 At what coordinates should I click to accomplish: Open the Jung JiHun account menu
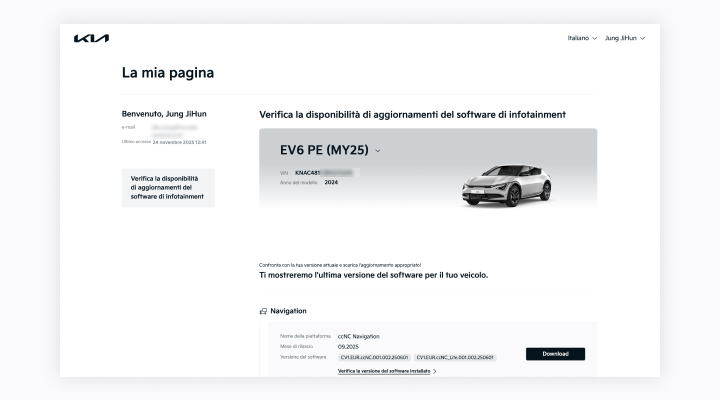click(621, 38)
